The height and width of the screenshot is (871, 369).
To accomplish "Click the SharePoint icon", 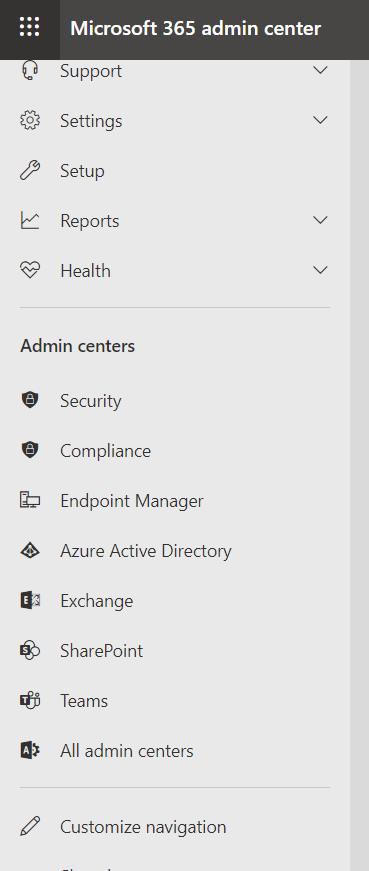I will [x=30, y=650].
